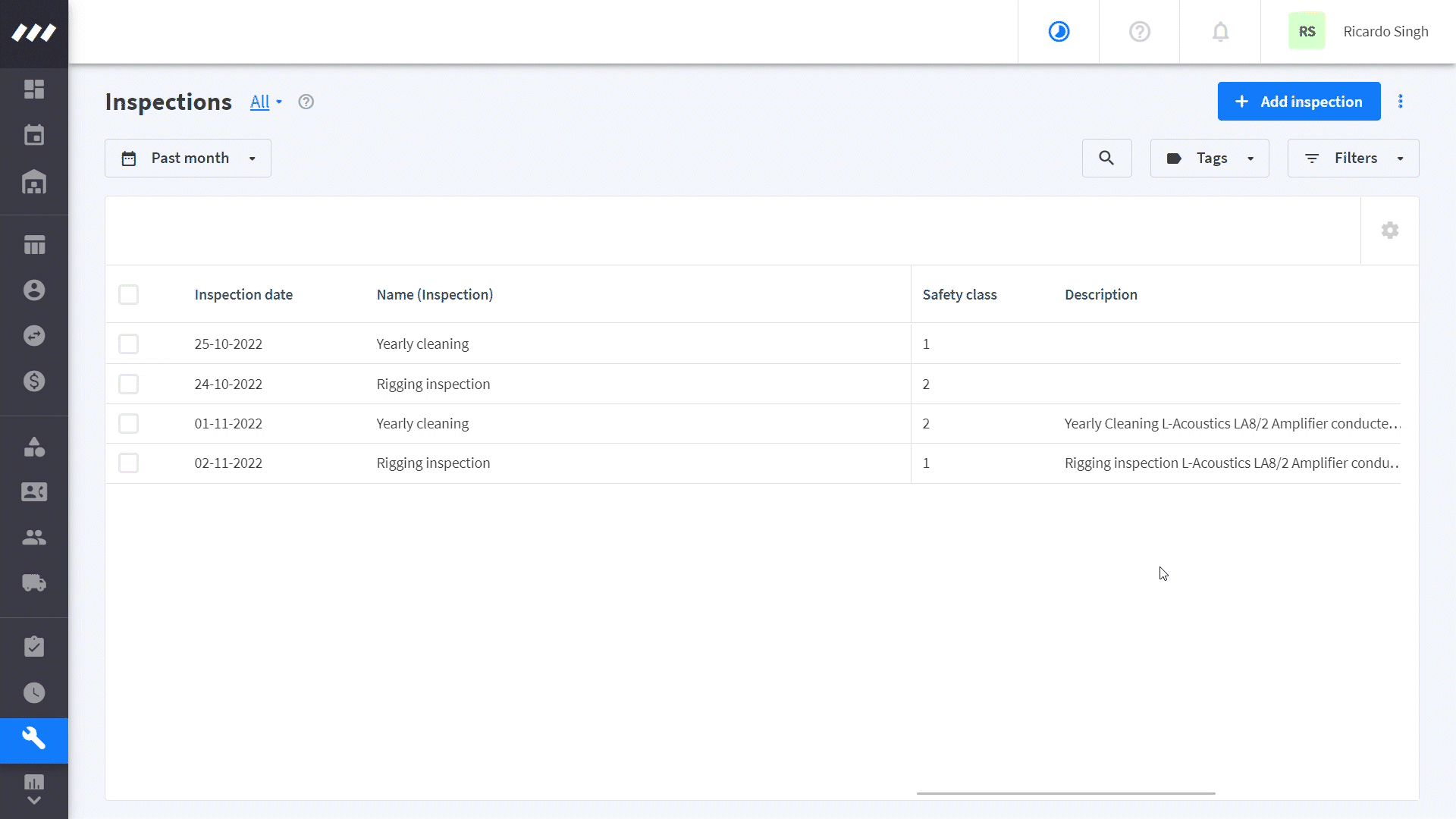This screenshot has width=1456, height=819.
Task: Click the history/clock icon in sidebar
Action: point(34,692)
